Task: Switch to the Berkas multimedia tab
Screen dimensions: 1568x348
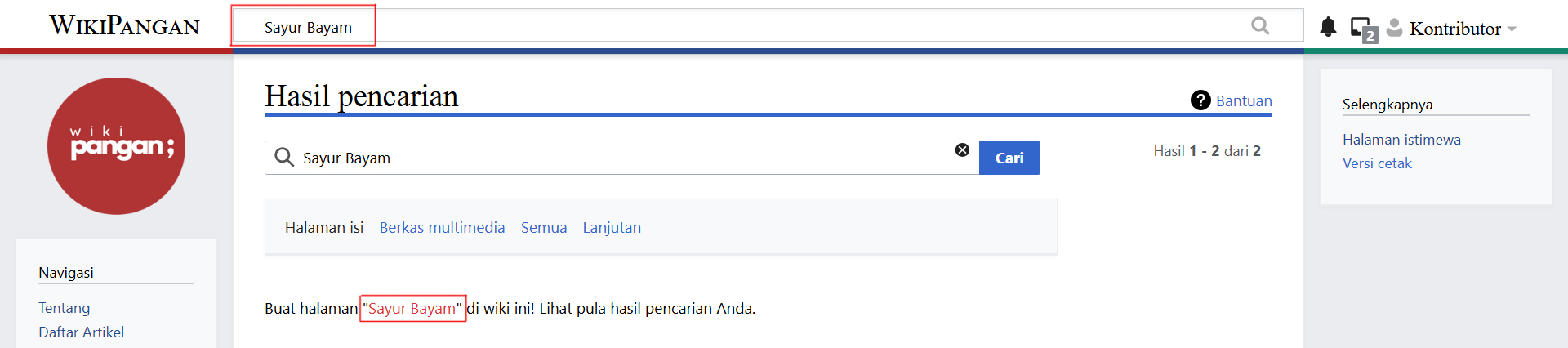Action: 442,228
